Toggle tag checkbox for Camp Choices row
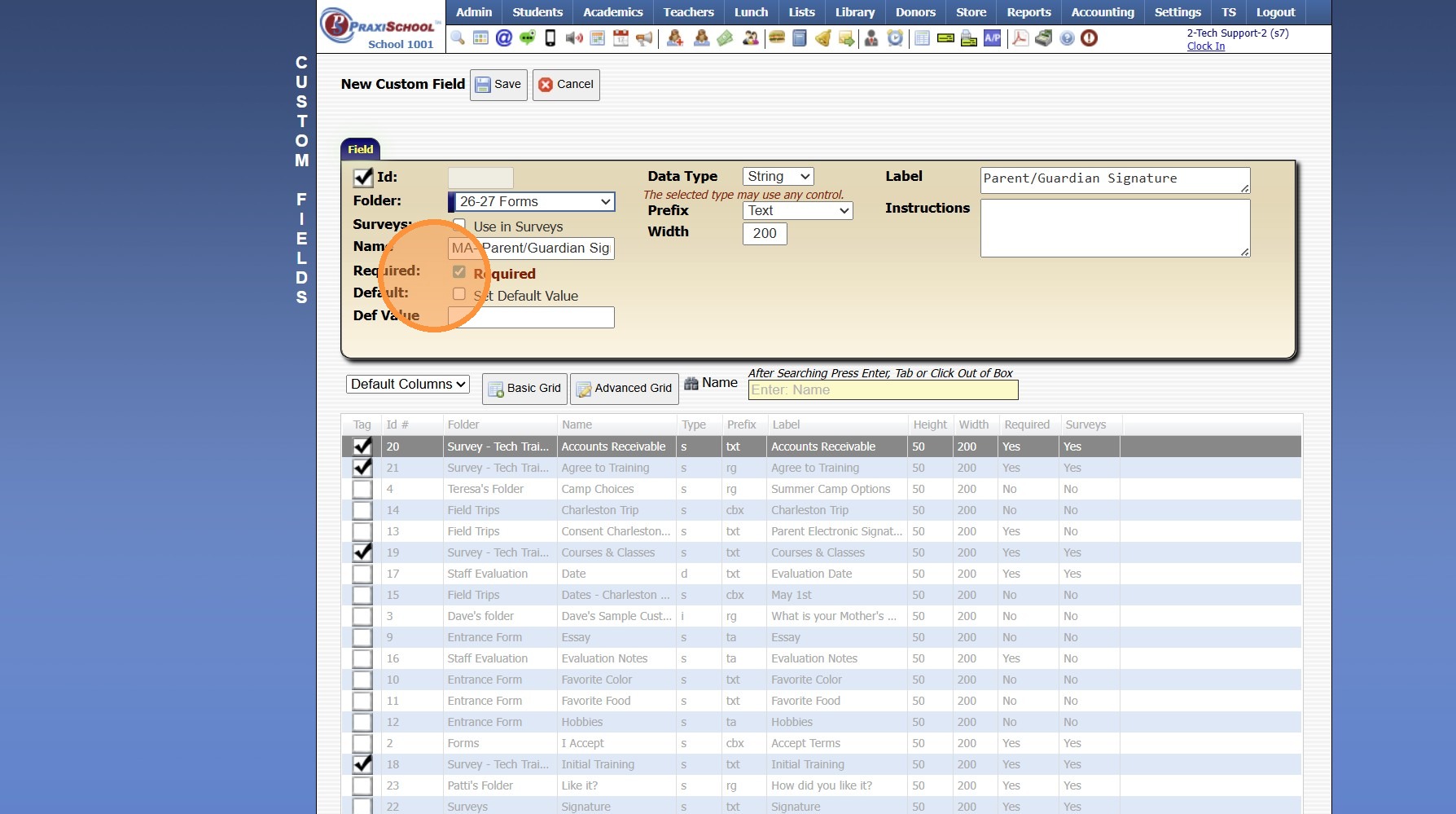The height and width of the screenshot is (814, 1456). point(362,490)
